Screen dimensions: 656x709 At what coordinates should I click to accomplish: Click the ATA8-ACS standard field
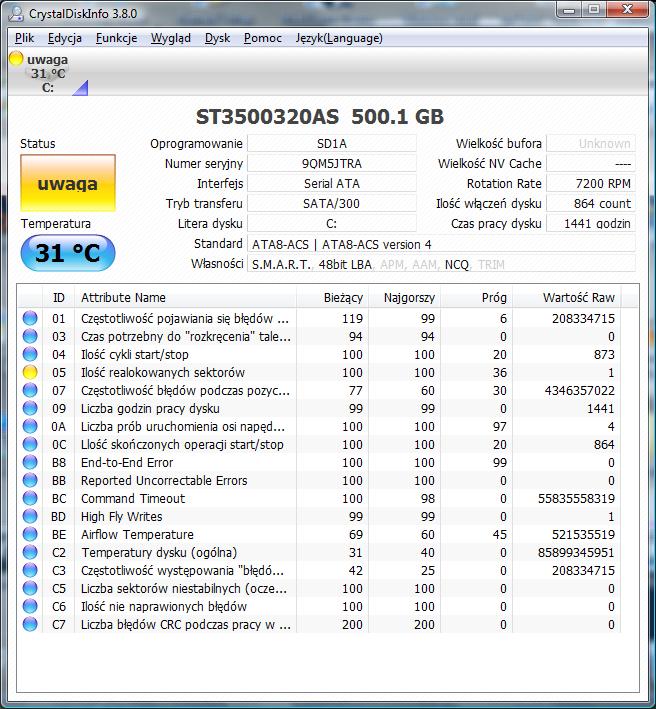[441, 245]
